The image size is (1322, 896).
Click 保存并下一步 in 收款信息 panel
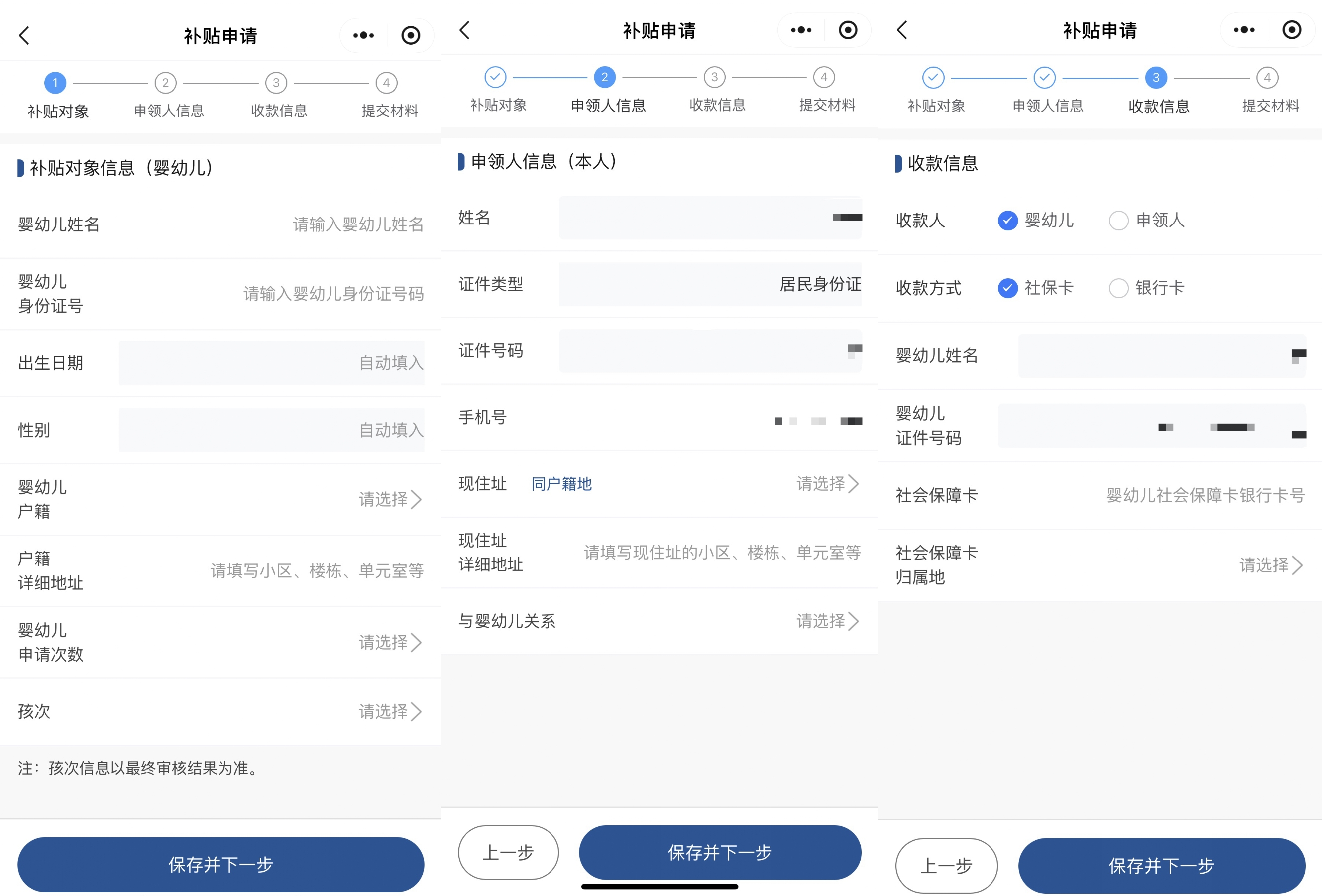click(1162, 866)
